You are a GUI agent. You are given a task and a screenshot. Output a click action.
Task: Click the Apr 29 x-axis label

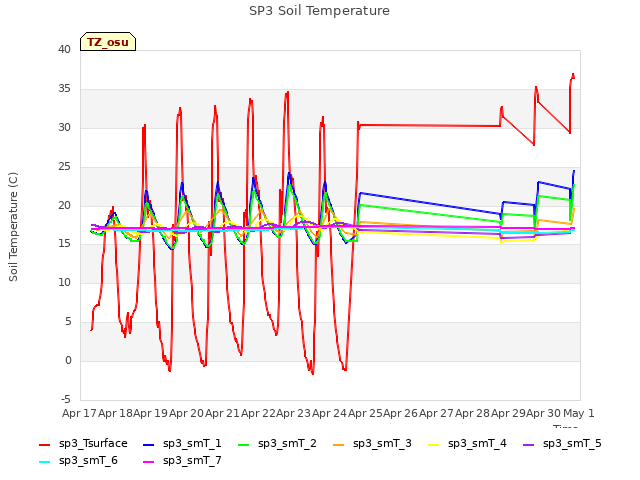tap(508, 413)
